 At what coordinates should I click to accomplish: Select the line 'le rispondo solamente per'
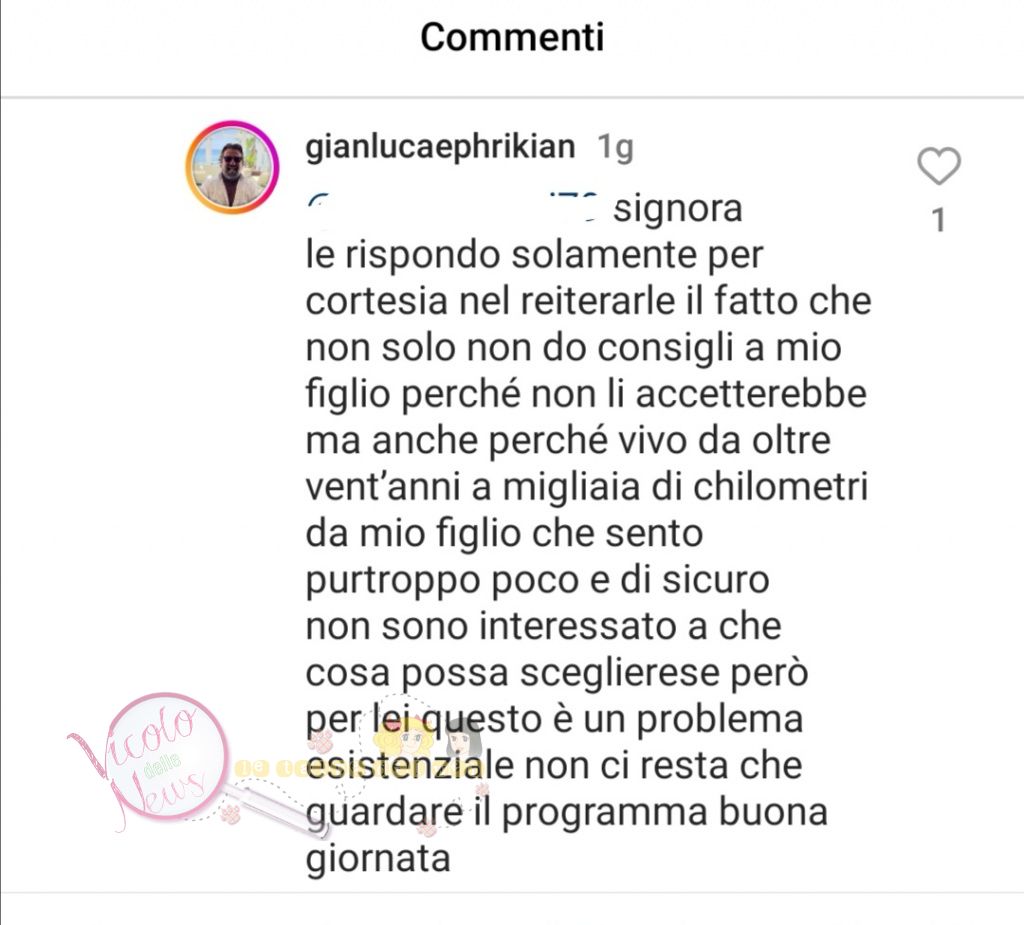pos(534,255)
